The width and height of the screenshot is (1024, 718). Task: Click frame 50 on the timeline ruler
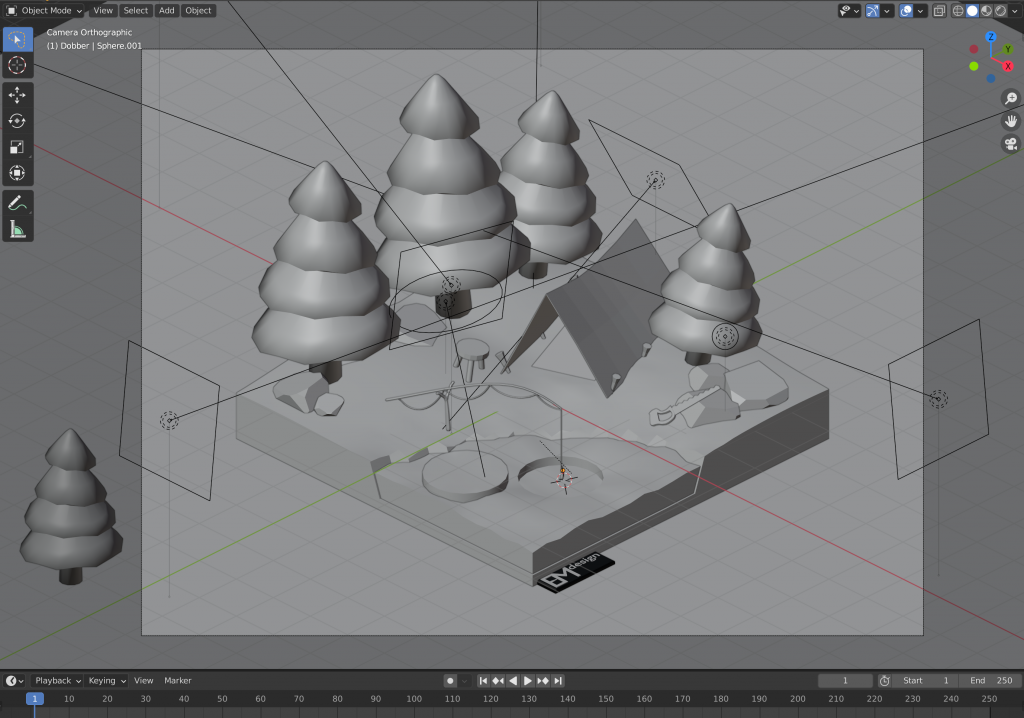[x=222, y=699]
